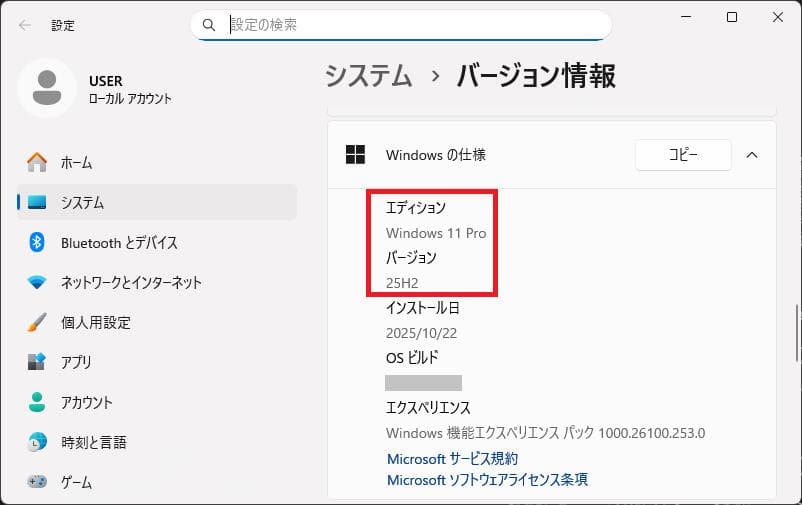This screenshot has height=505, width=802.
Task: Focus the settings search field
Action: click(x=401, y=25)
